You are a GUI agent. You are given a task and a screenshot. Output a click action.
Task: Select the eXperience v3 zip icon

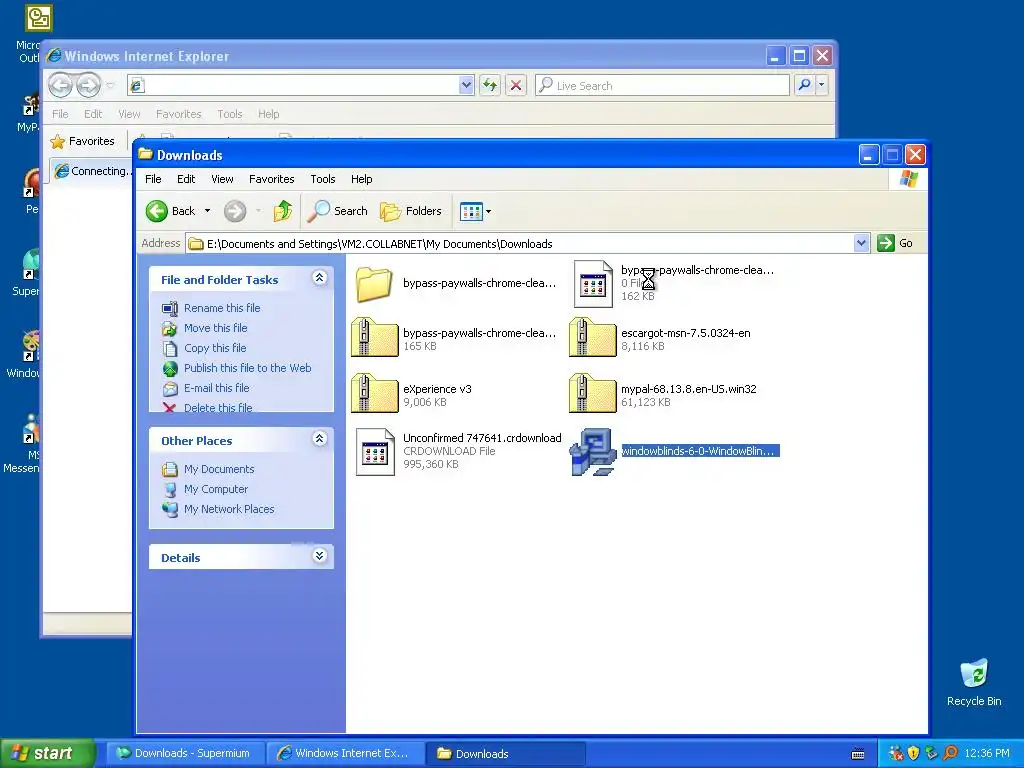click(374, 394)
